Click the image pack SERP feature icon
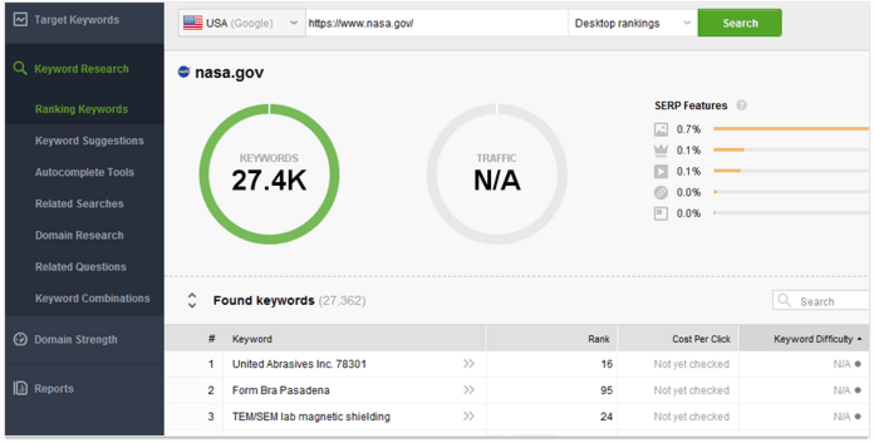This screenshot has width=874, height=443. (x=660, y=129)
